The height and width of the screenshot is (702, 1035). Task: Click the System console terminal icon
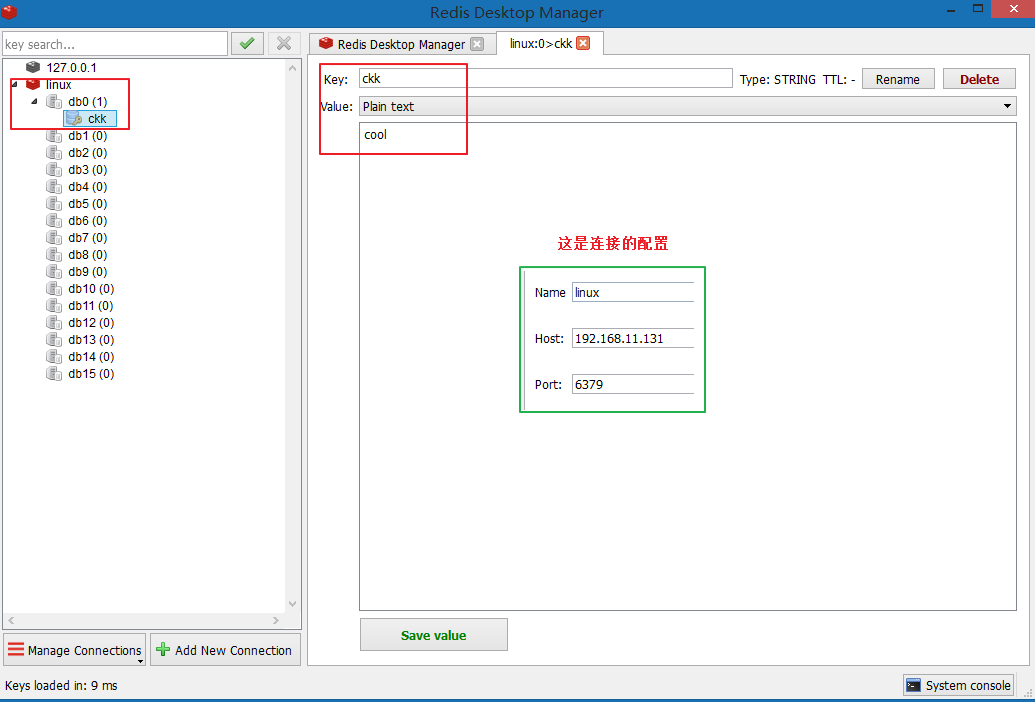pyautogui.click(x=914, y=686)
